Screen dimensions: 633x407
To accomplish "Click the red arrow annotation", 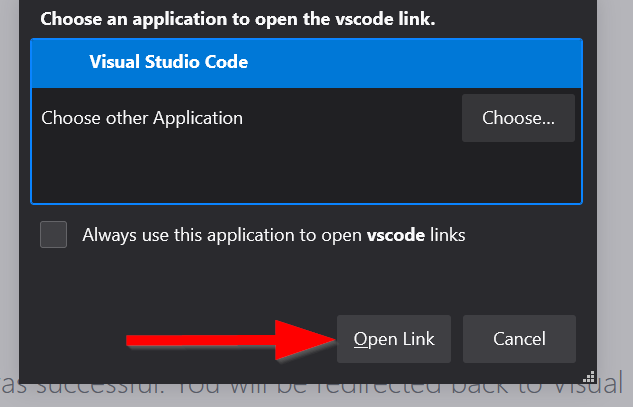I will click(230, 340).
